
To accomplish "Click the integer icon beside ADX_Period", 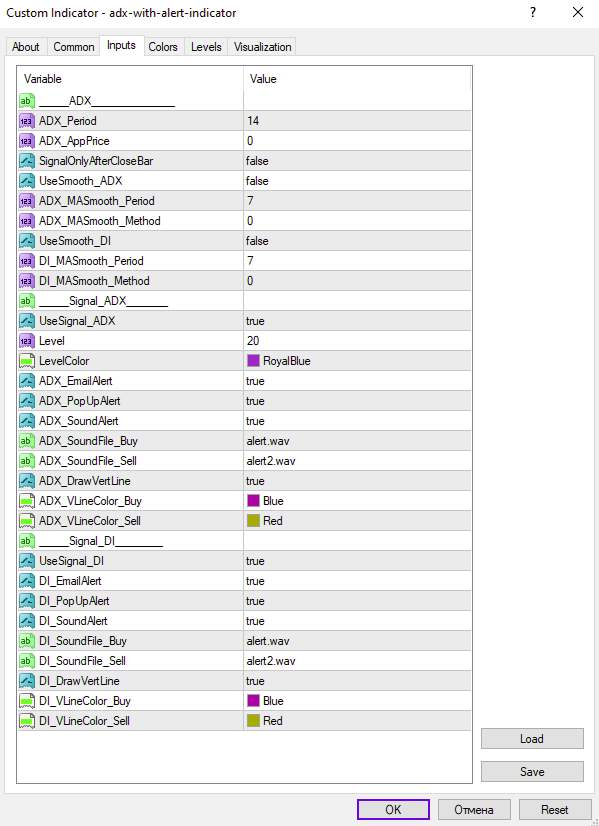I will (x=27, y=121).
